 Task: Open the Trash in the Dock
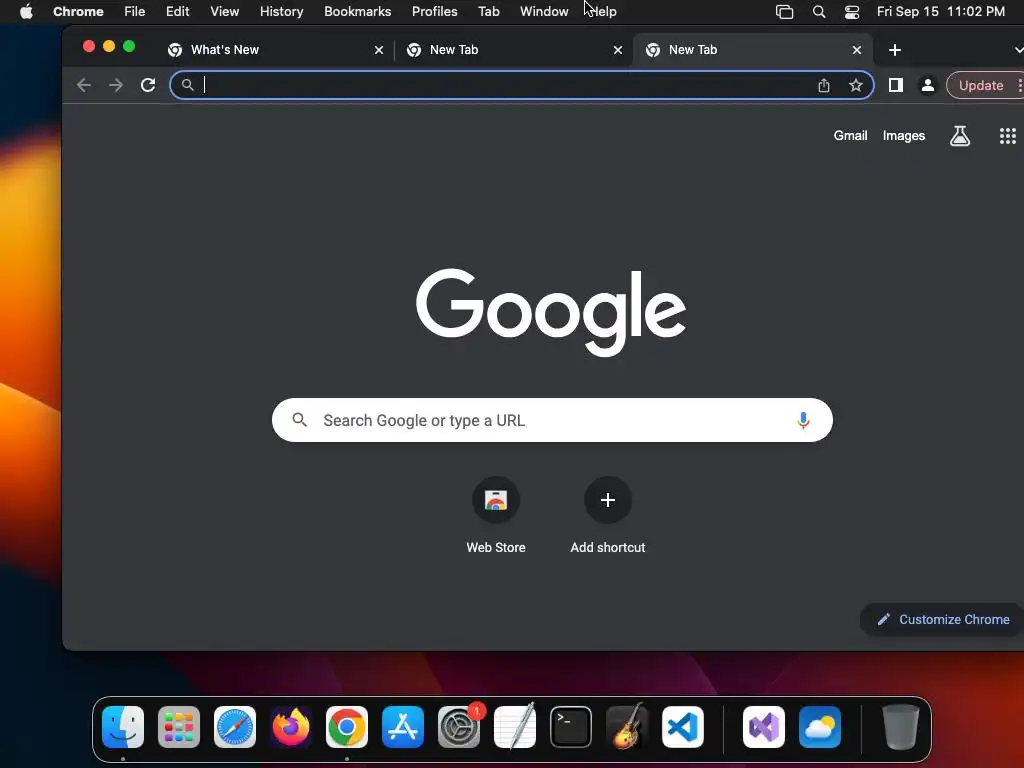tap(901, 727)
